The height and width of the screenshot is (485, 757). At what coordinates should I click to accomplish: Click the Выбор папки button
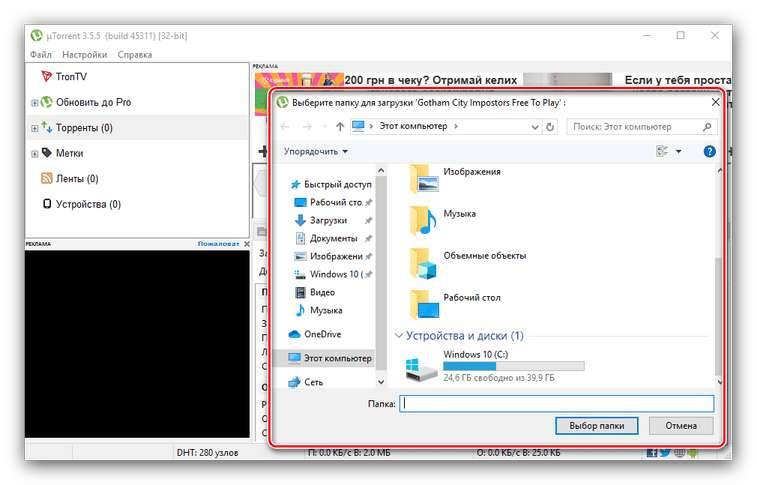click(x=596, y=426)
